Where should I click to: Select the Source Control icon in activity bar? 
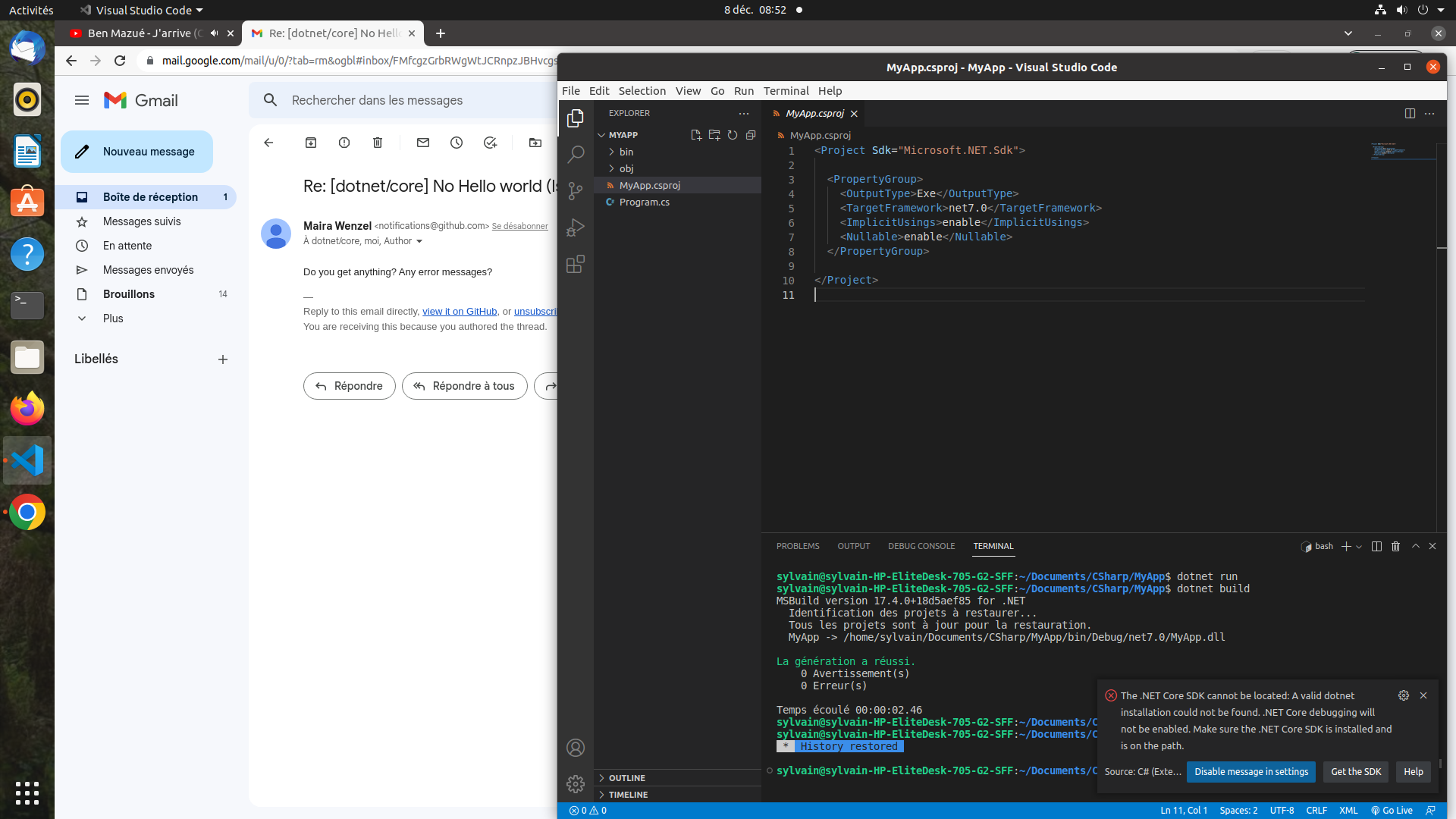576,190
